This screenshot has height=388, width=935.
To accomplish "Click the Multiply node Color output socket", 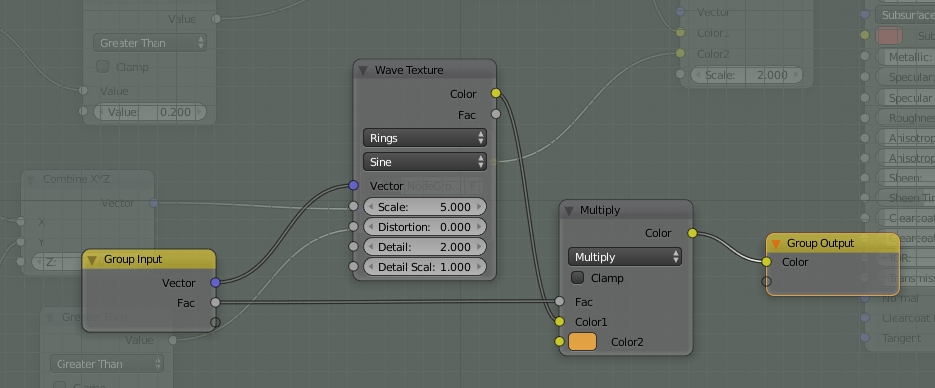I will [692, 233].
